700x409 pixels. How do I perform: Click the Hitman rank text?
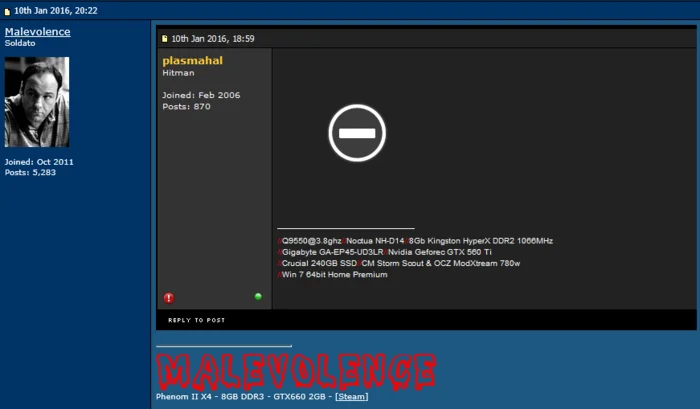click(178, 73)
